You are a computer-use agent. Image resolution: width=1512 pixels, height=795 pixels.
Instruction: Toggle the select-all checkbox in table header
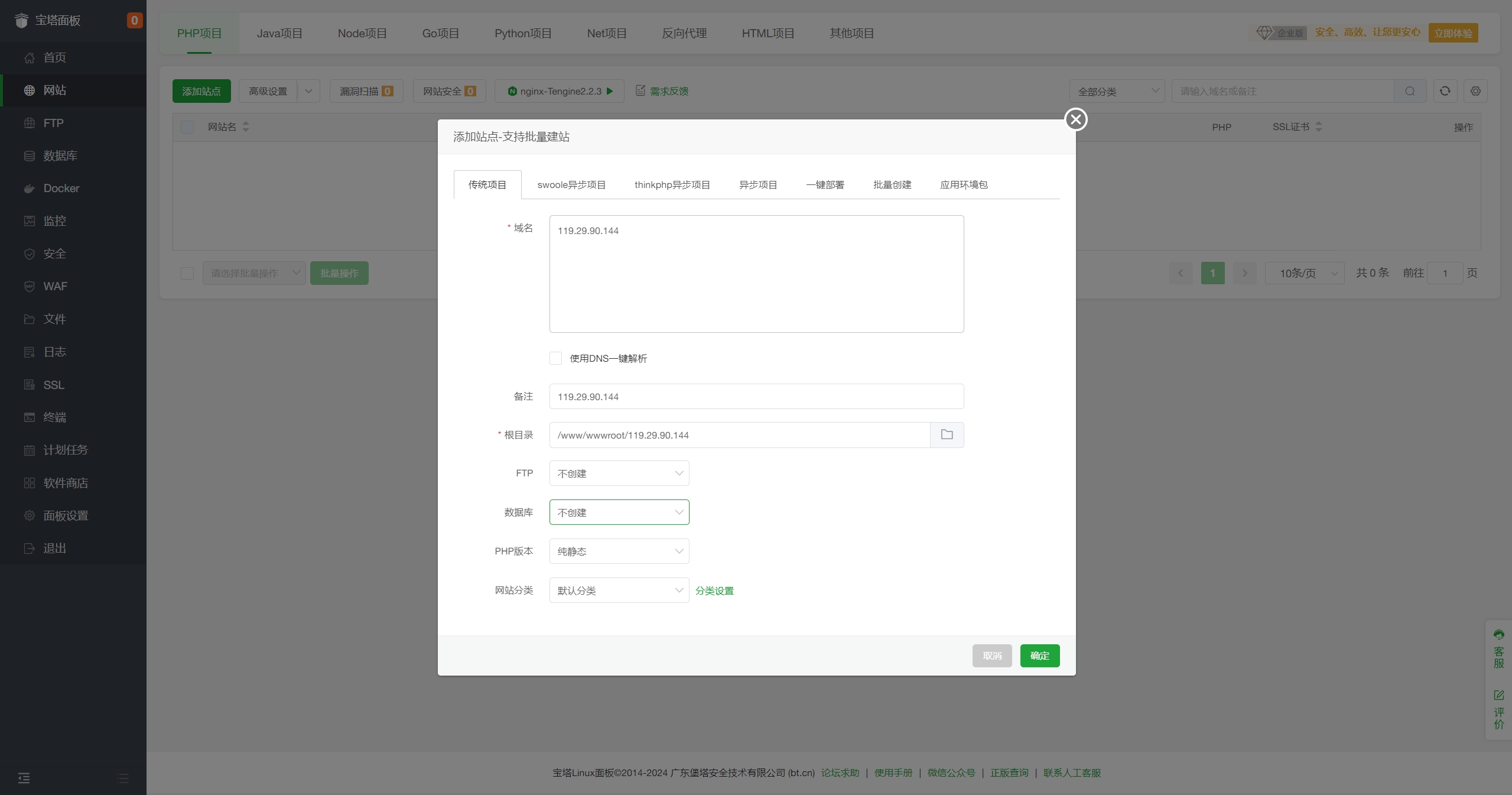(187, 127)
